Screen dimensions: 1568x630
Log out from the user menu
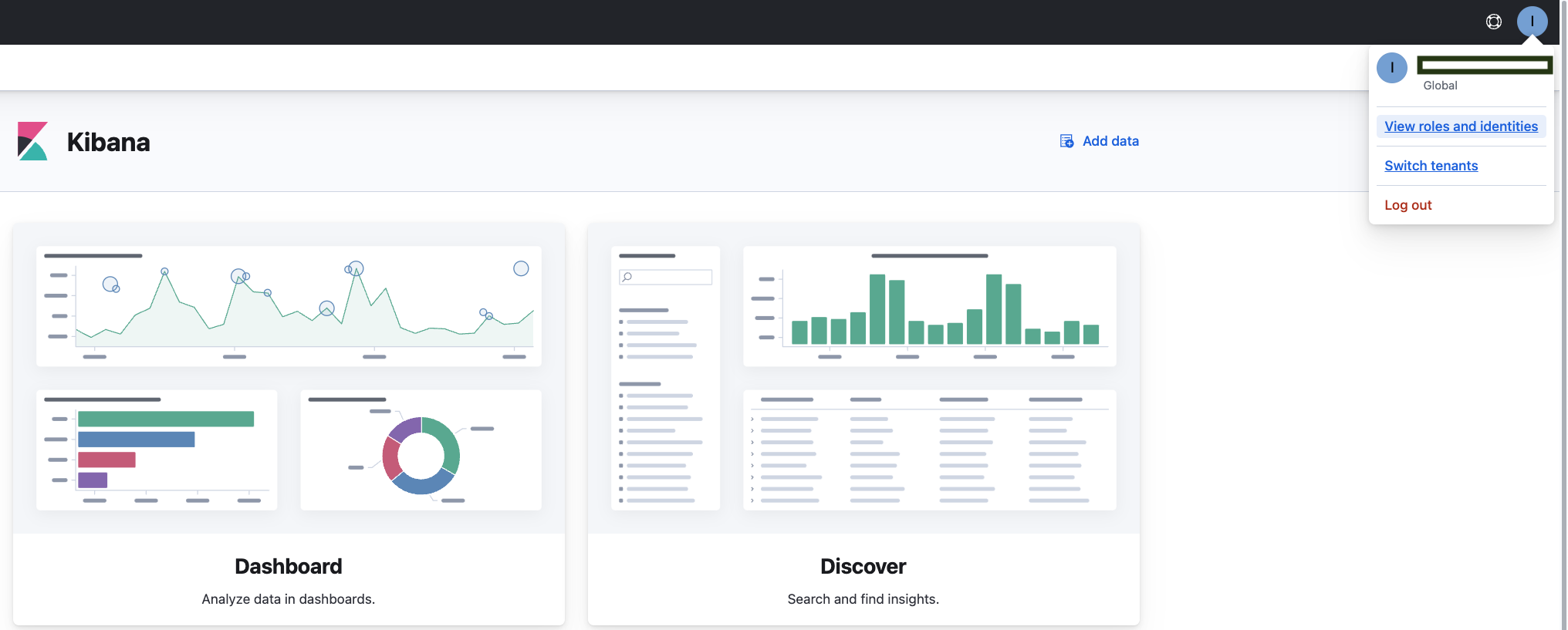tap(1407, 205)
